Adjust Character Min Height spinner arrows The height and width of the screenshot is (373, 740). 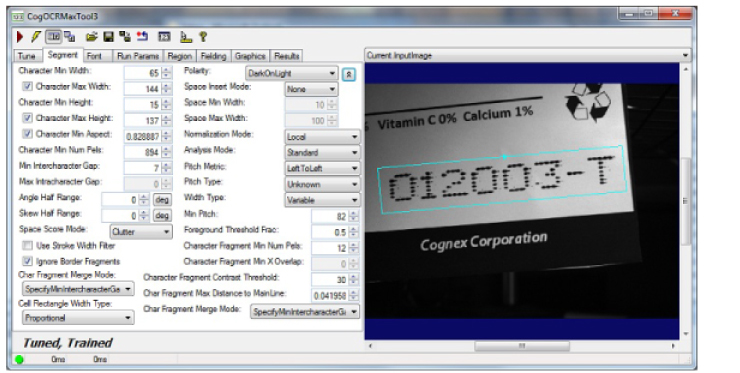tap(167, 104)
